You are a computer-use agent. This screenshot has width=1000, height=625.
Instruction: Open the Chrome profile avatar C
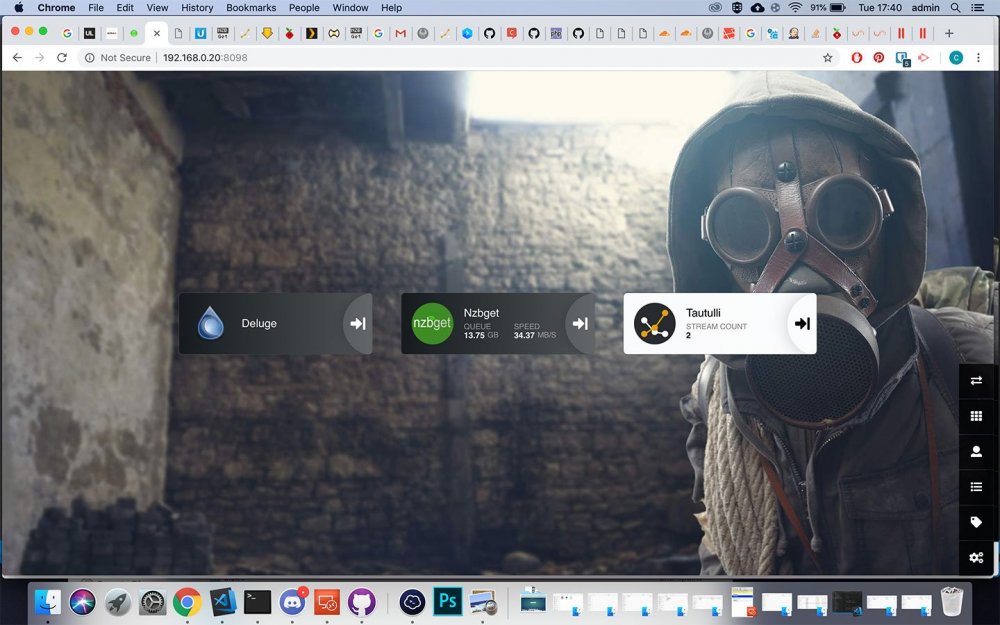[955, 57]
